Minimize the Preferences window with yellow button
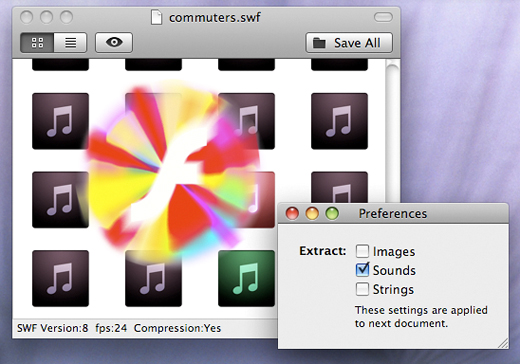The image size is (520, 364). click(312, 213)
